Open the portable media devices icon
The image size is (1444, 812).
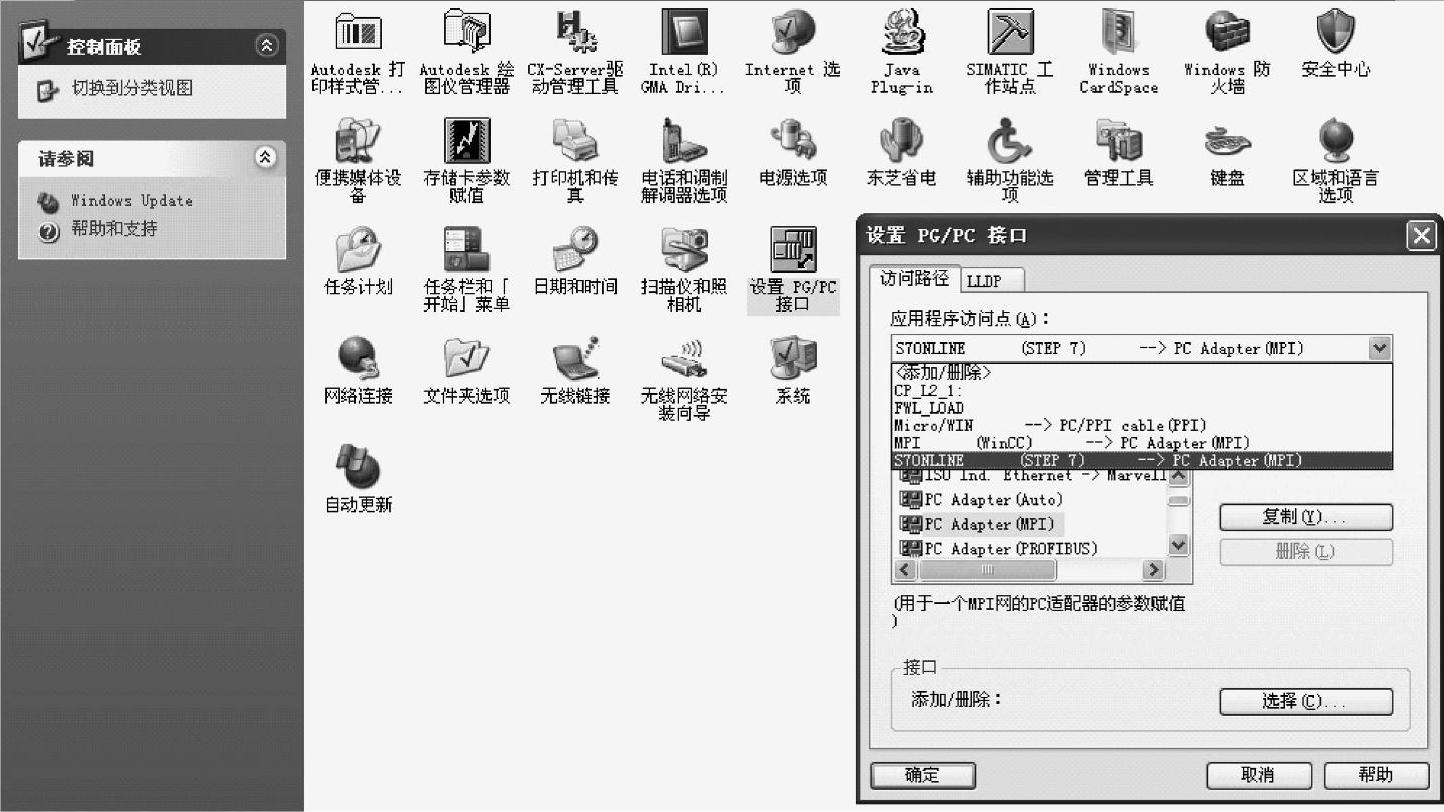(358, 141)
